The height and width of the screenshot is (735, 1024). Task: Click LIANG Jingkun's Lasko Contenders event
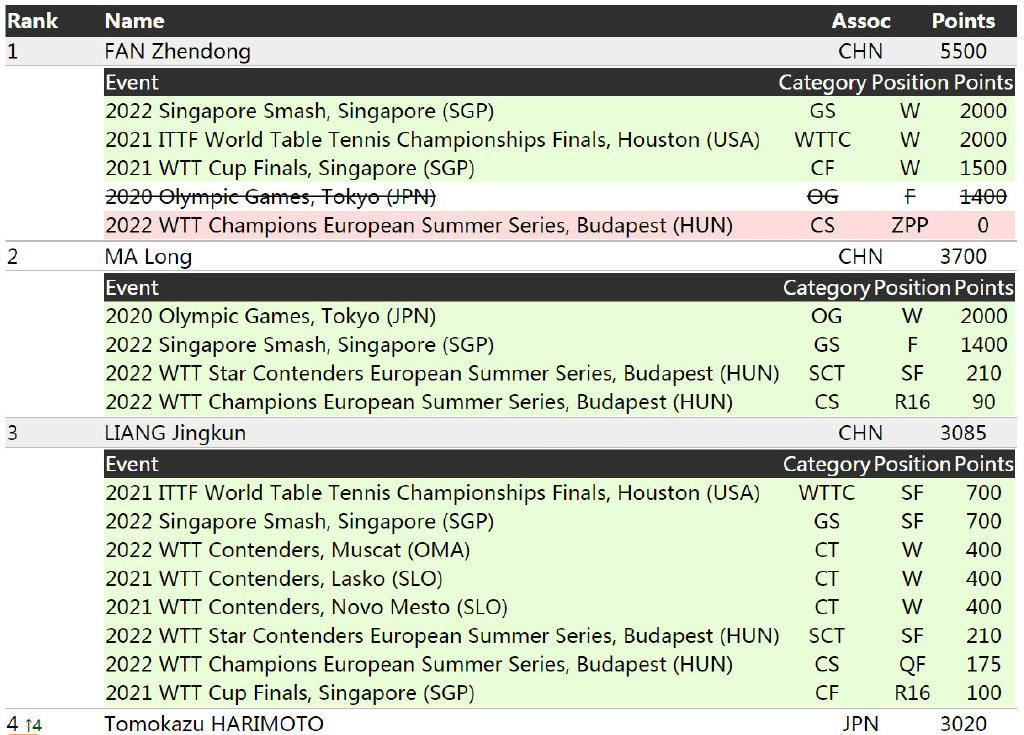click(274, 579)
